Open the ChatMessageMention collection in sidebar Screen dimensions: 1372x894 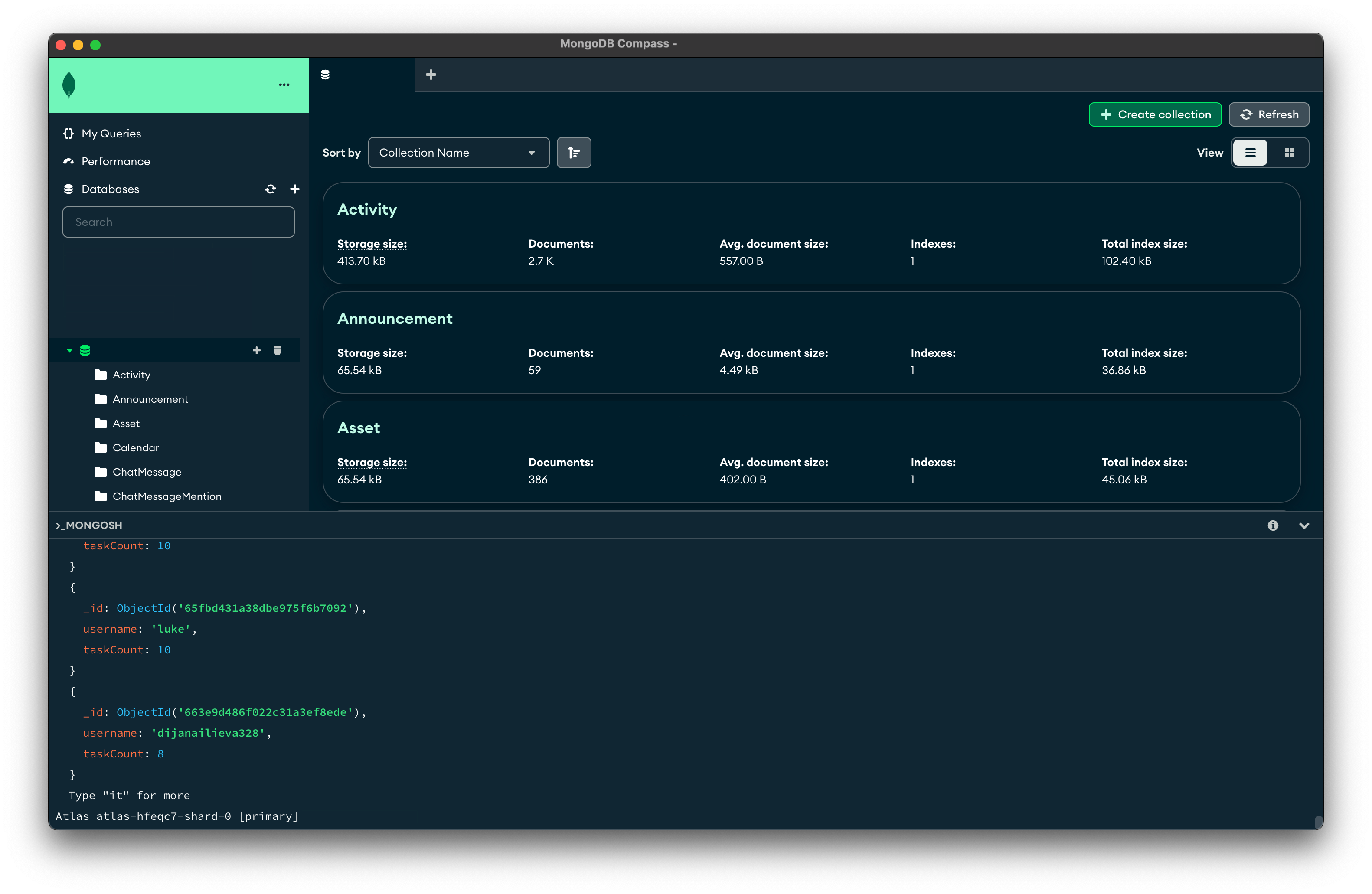(x=167, y=496)
